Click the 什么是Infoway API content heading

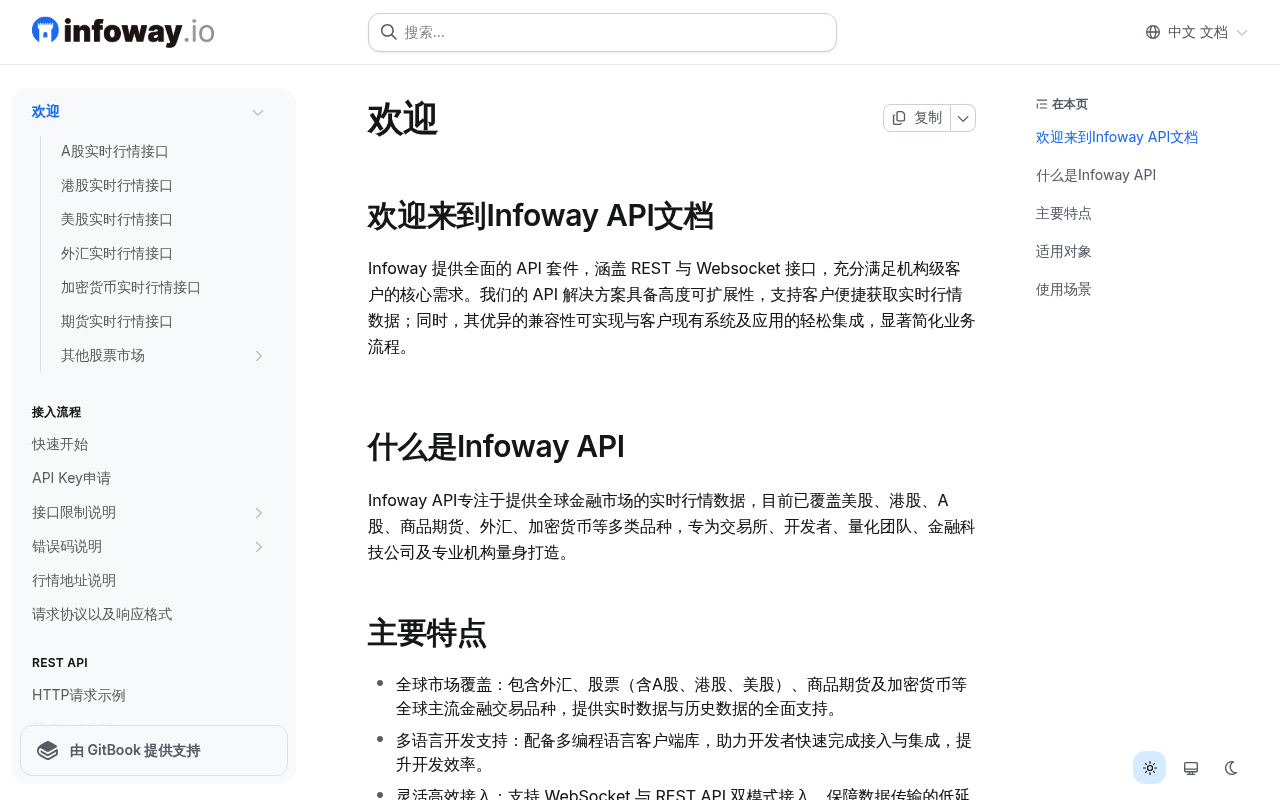coord(496,447)
